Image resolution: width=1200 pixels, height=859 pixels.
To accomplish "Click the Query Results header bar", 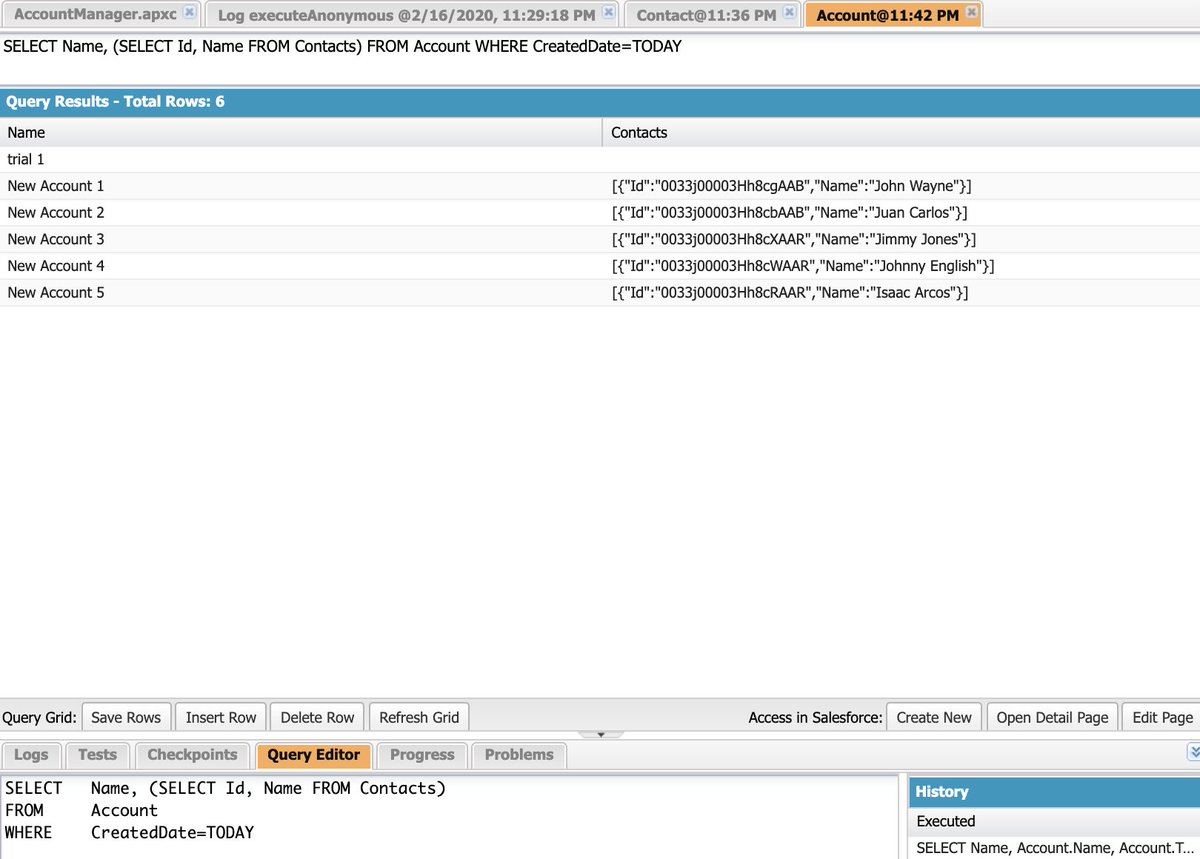I will pos(600,102).
